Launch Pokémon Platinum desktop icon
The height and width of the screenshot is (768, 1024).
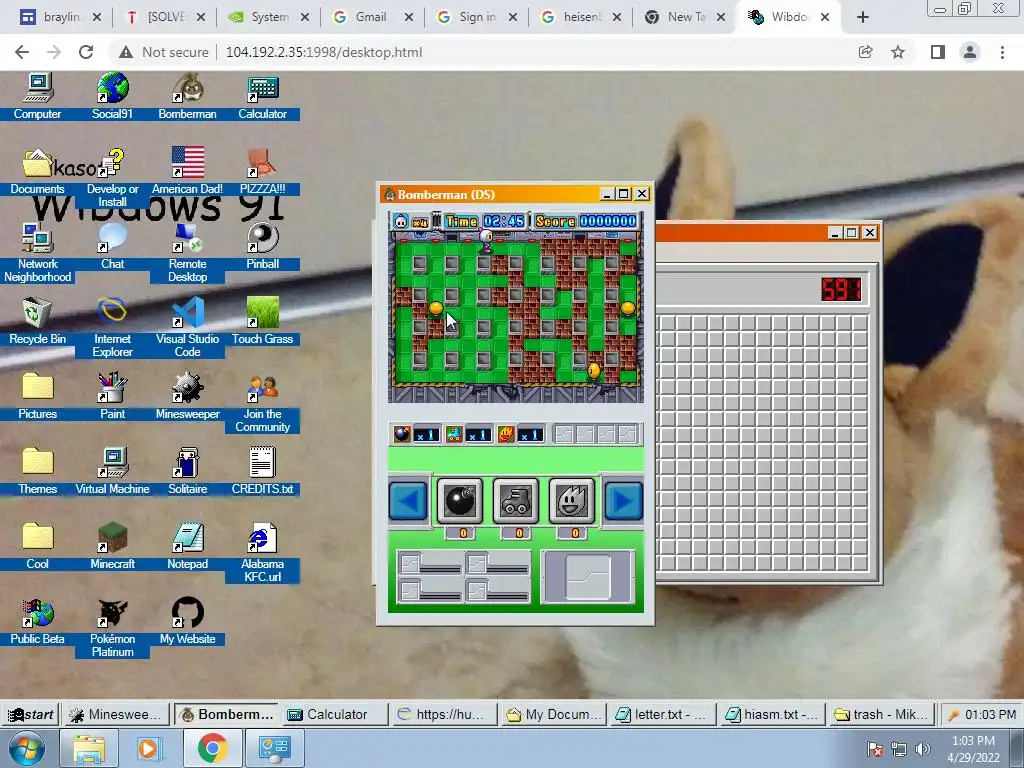pyautogui.click(x=112, y=613)
